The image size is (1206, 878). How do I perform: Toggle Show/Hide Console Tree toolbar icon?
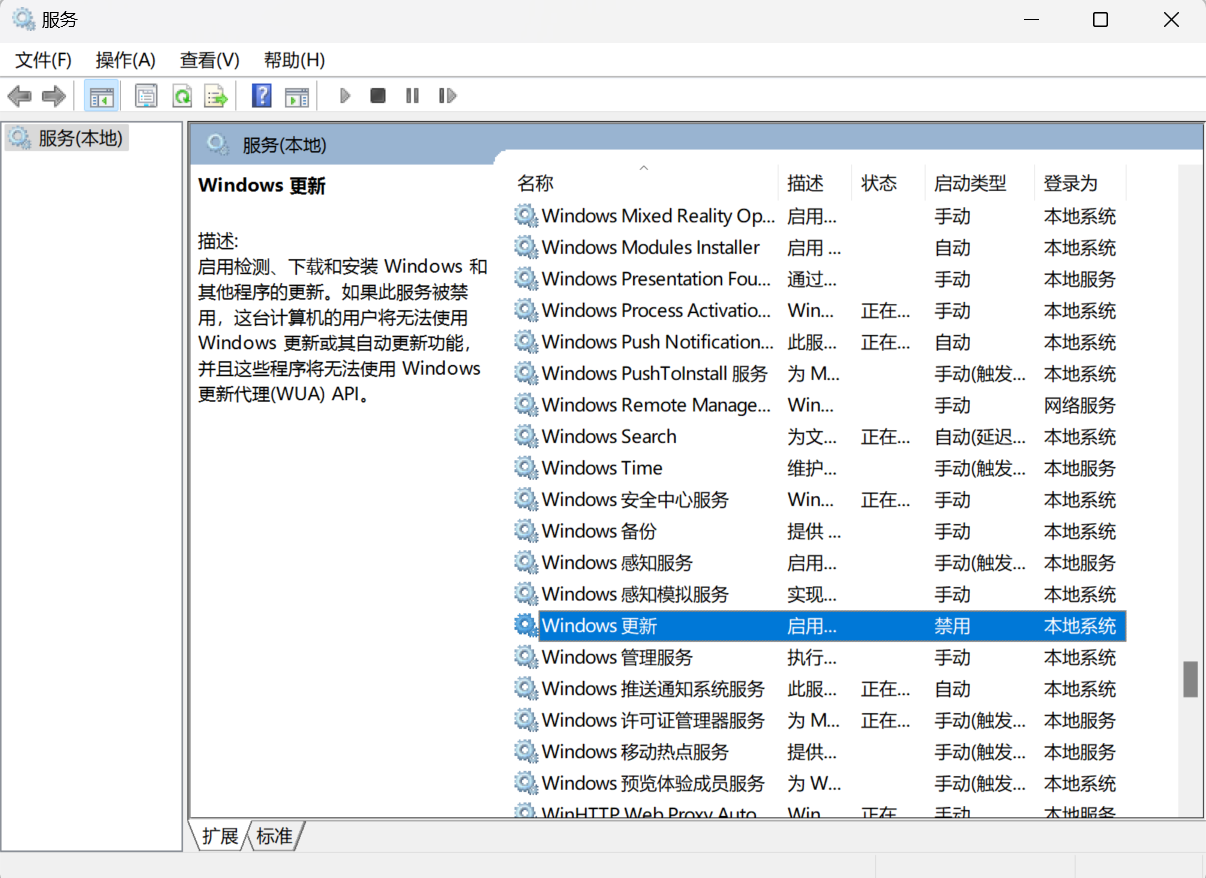point(101,96)
